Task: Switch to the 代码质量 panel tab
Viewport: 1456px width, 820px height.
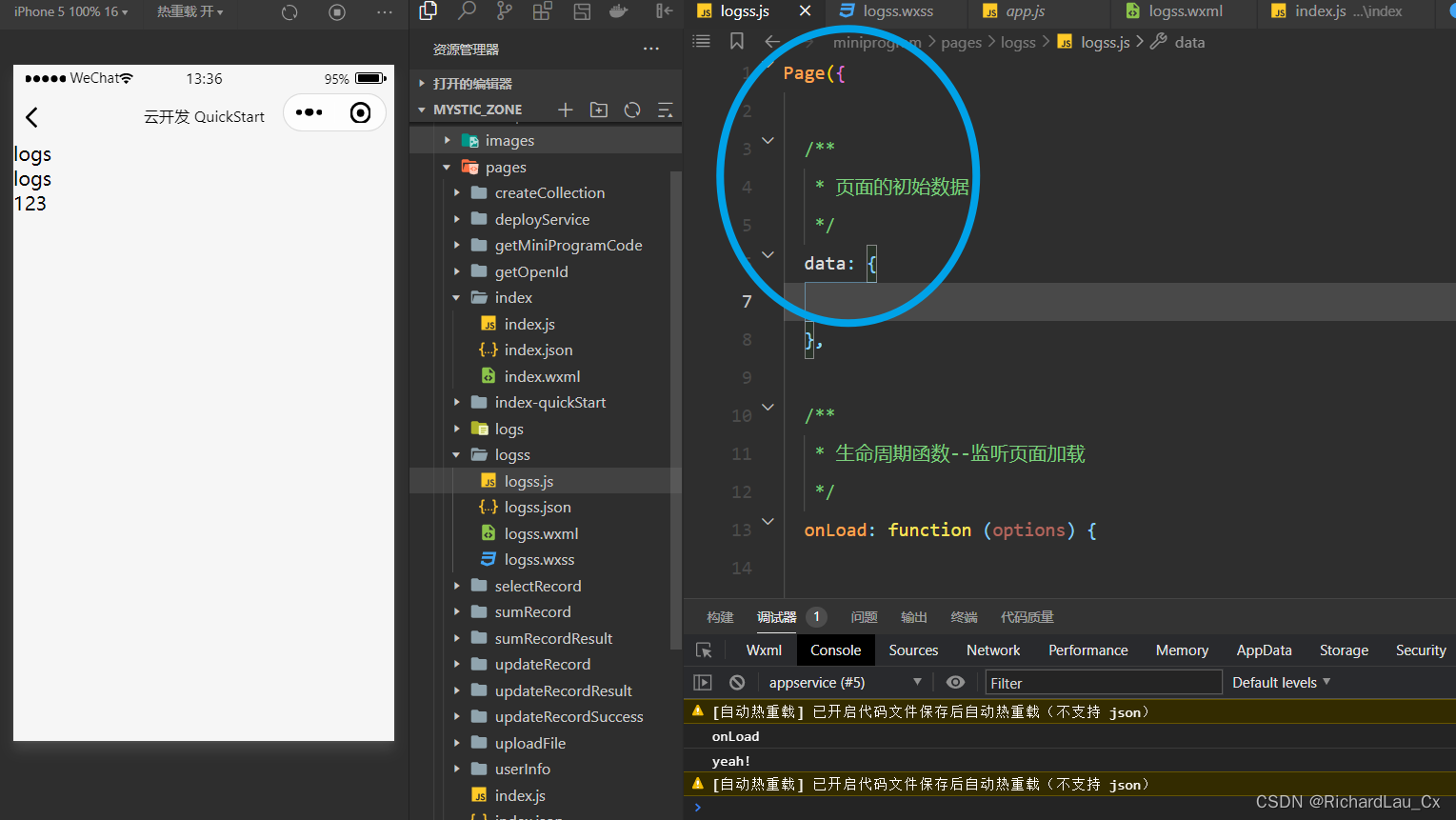Action: tap(1027, 617)
